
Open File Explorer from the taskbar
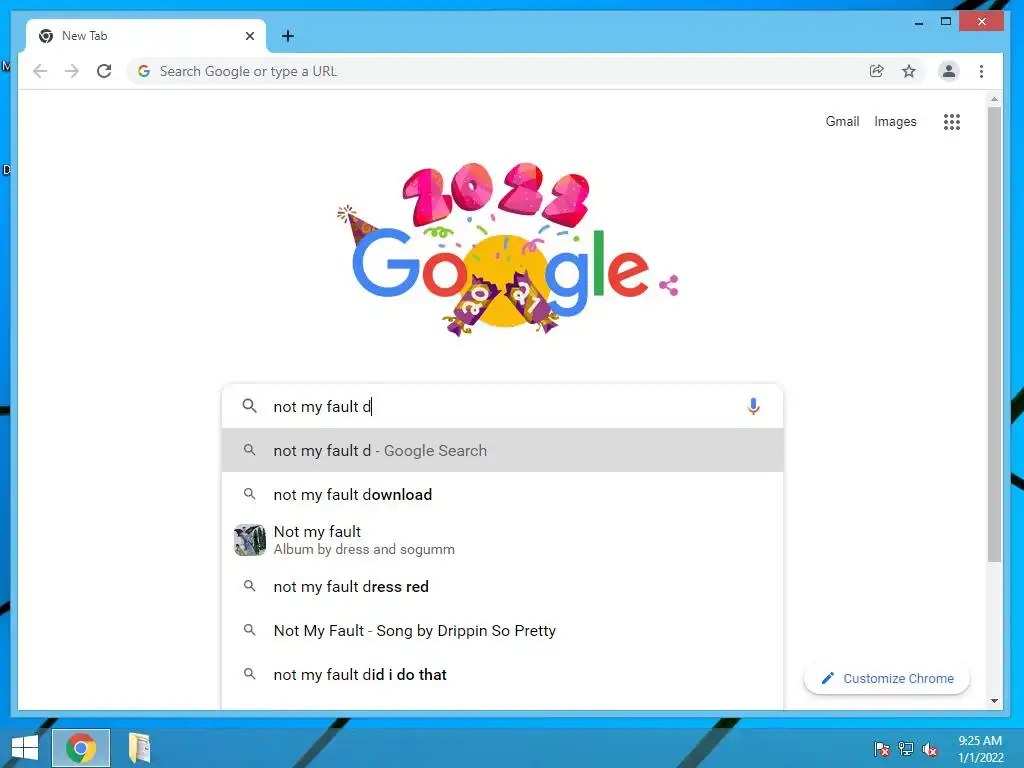[139, 748]
